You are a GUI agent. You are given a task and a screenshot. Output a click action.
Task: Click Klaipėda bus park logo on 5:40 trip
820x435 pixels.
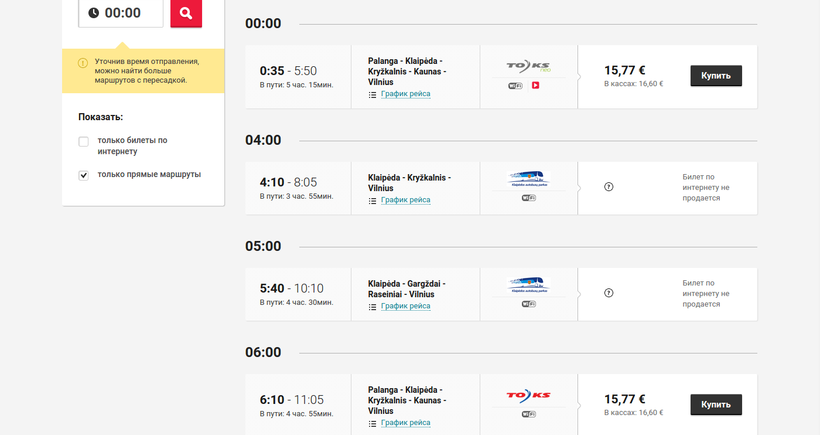pyautogui.click(x=529, y=284)
